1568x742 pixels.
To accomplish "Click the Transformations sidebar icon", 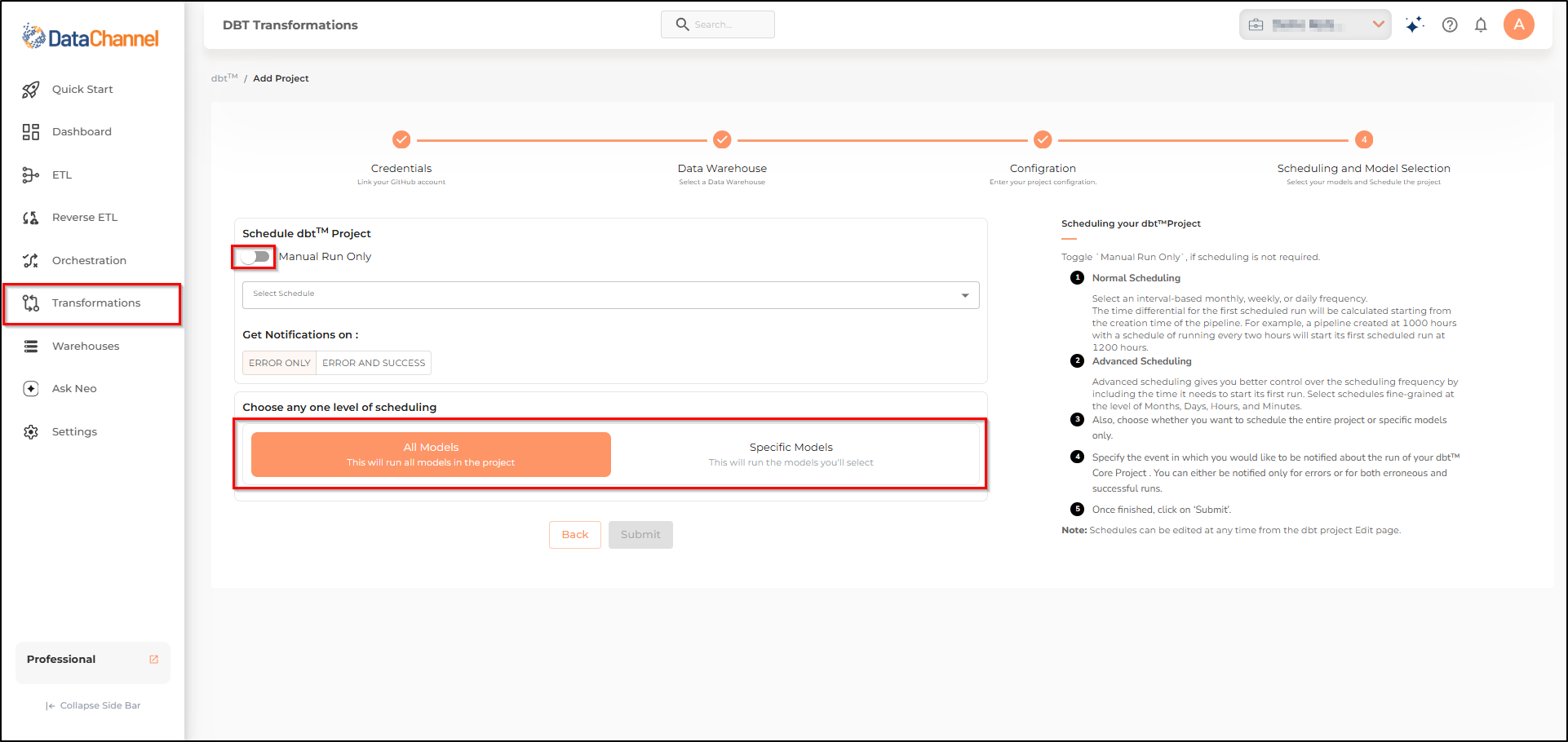I will point(31,303).
